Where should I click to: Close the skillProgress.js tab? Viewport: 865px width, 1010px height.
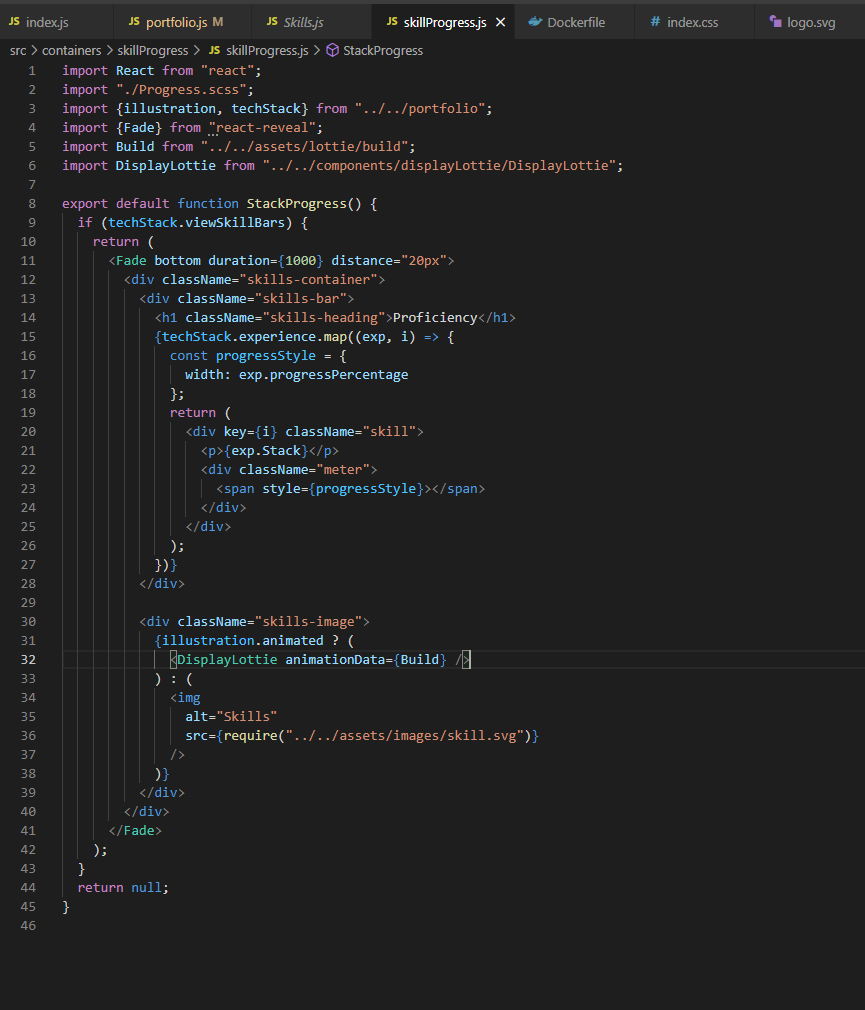click(x=500, y=20)
